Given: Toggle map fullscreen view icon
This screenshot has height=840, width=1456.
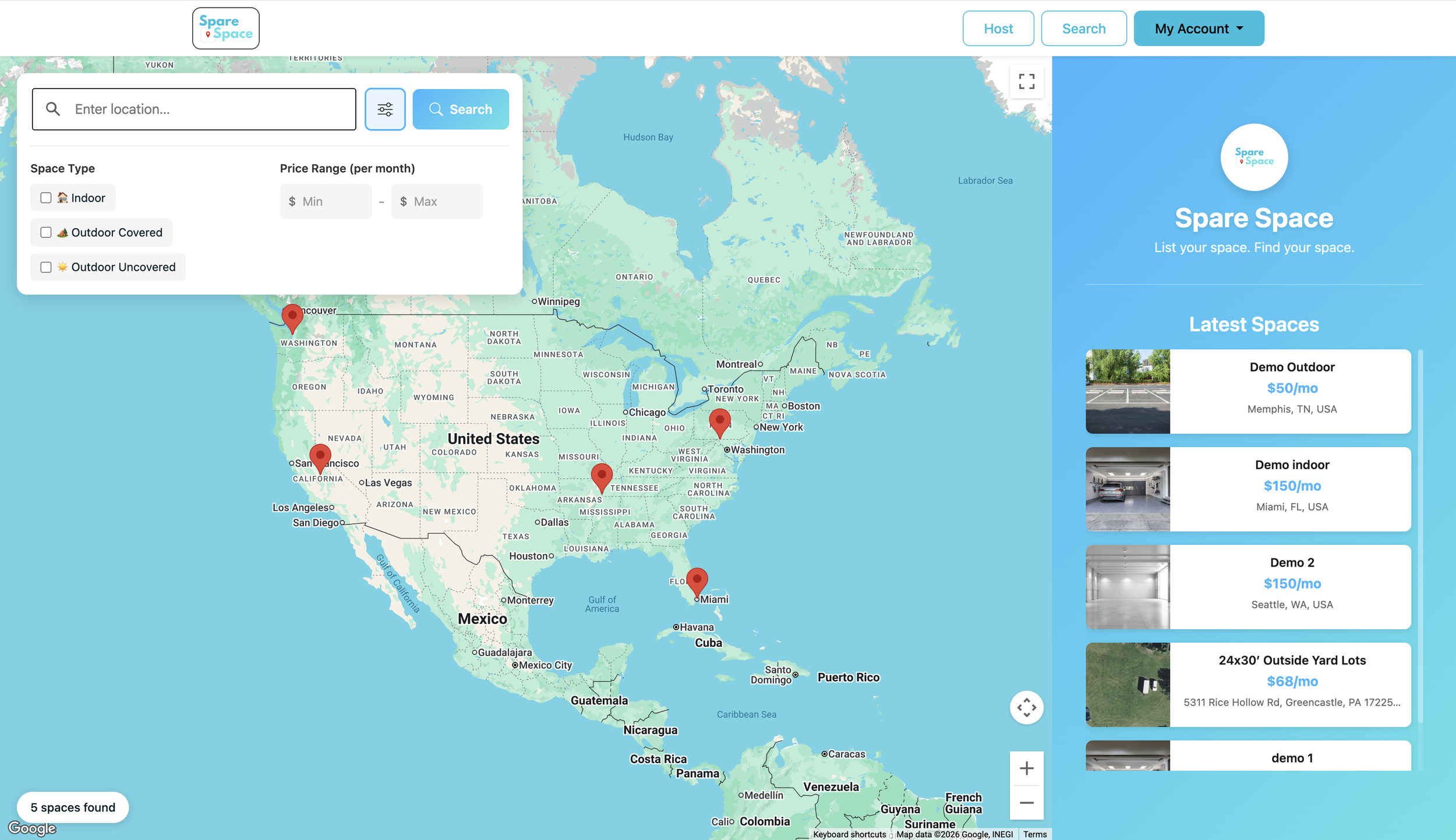Looking at the screenshot, I should 1026,81.
